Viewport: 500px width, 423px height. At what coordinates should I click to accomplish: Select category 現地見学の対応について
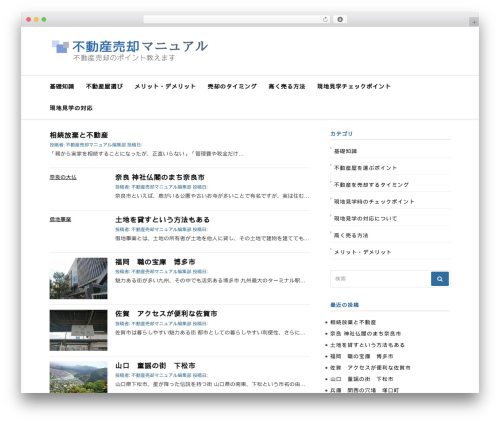click(x=365, y=219)
